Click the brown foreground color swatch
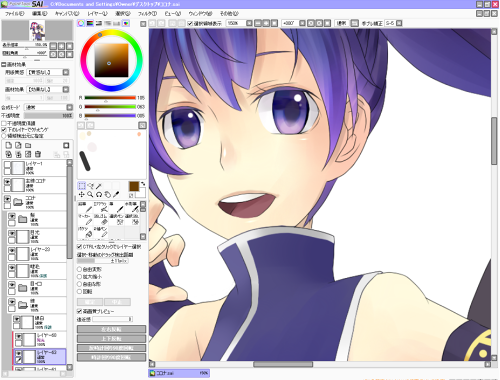 point(134,186)
